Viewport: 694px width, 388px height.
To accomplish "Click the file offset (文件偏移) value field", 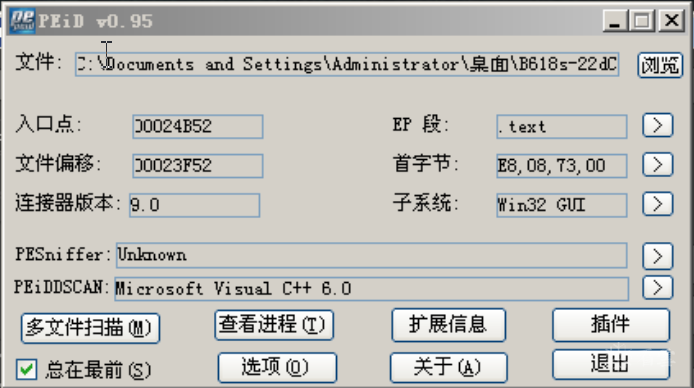I will 198,166.
